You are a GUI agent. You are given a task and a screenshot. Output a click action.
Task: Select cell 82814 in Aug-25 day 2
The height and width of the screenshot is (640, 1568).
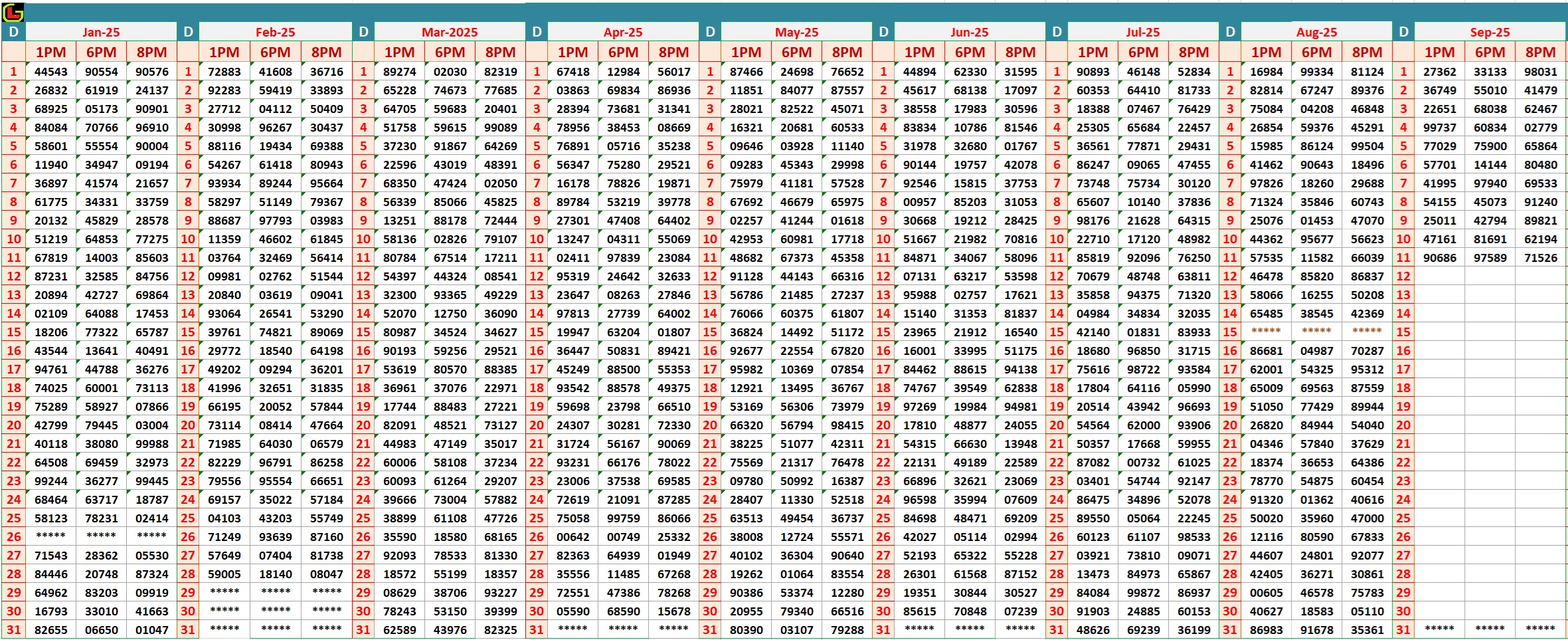point(1266,90)
